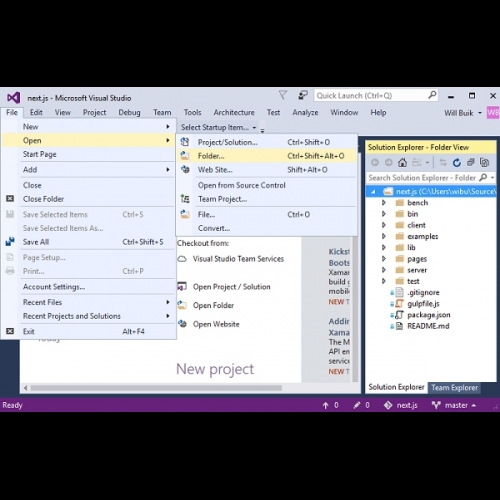This screenshot has height=500, width=500.
Task: Click the Quick Launch search magnifier icon
Action: click(x=432, y=95)
